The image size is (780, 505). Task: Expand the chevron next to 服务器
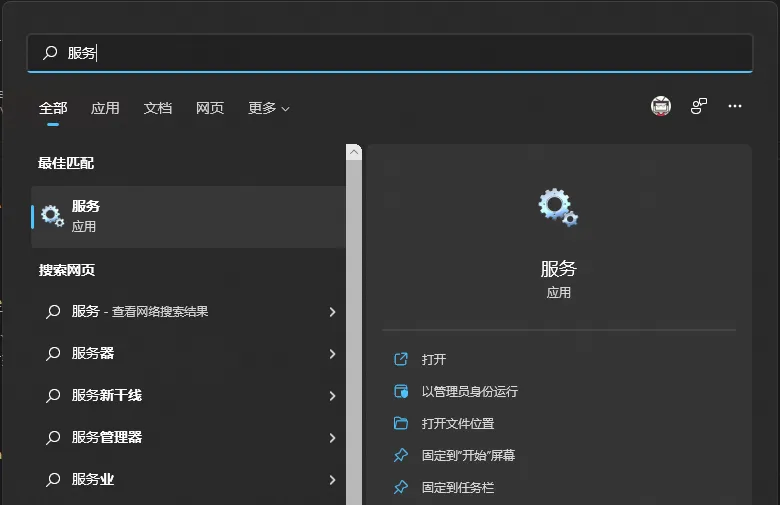point(332,354)
